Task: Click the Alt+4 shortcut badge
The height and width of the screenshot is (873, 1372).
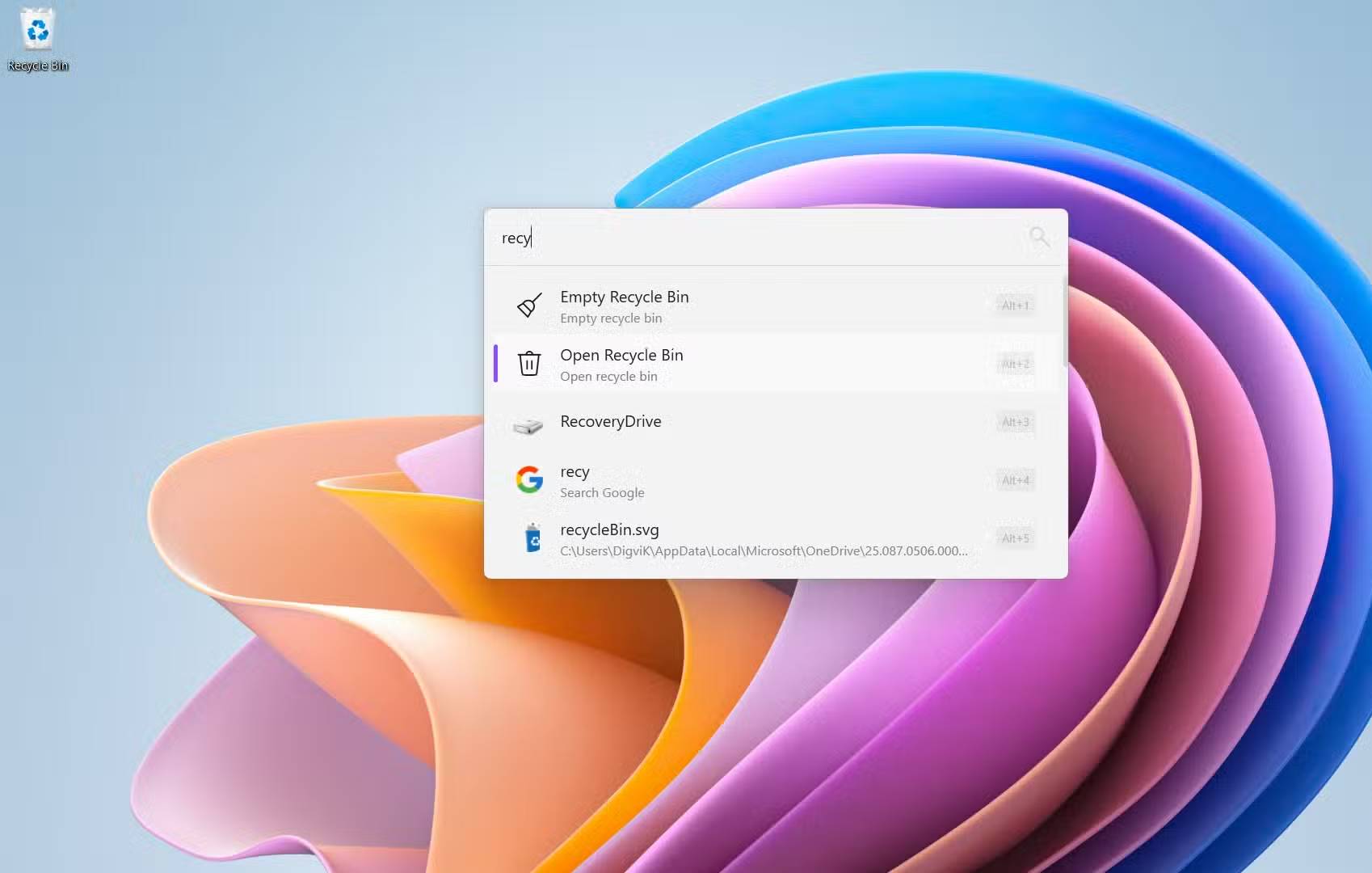Action: (1014, 480)
